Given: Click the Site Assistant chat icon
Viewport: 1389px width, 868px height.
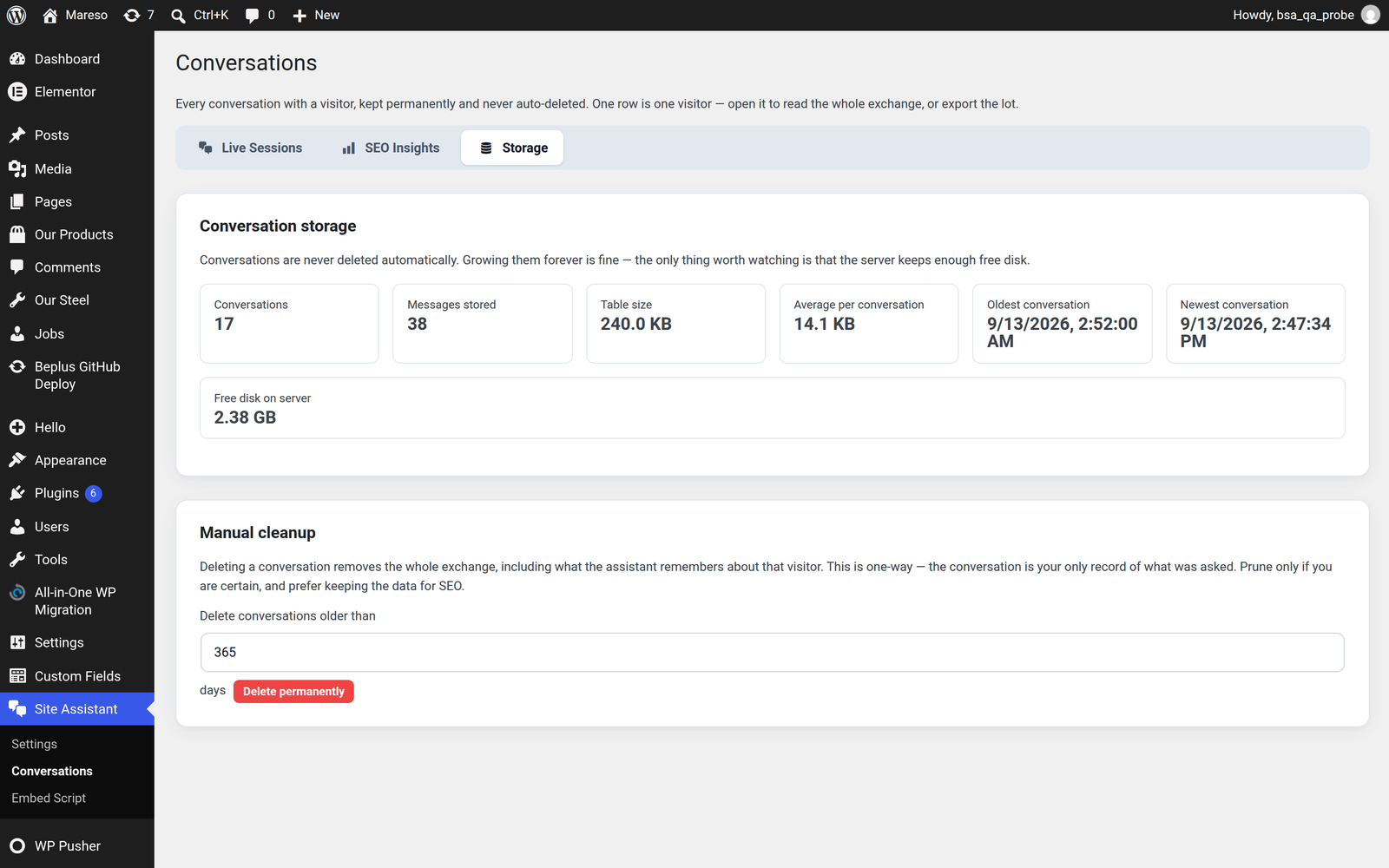Looking at the screenshot, I should point(17,709).
